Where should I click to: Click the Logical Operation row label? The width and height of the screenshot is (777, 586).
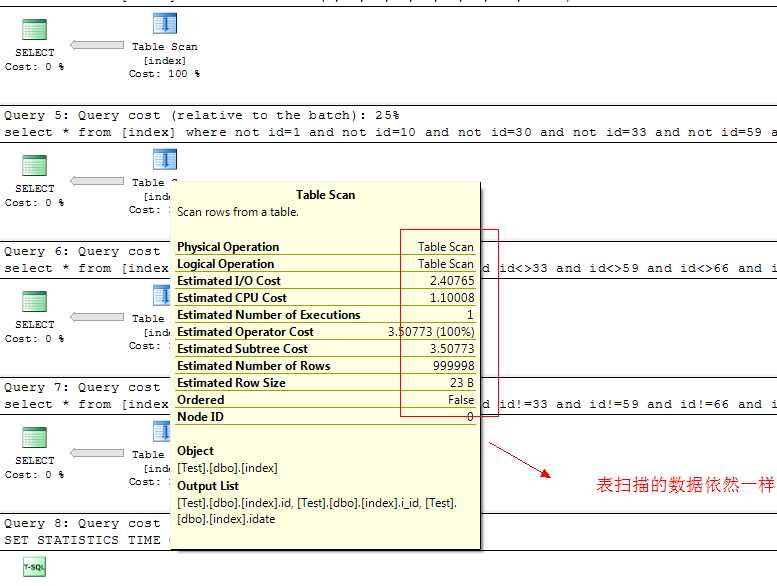225,264
